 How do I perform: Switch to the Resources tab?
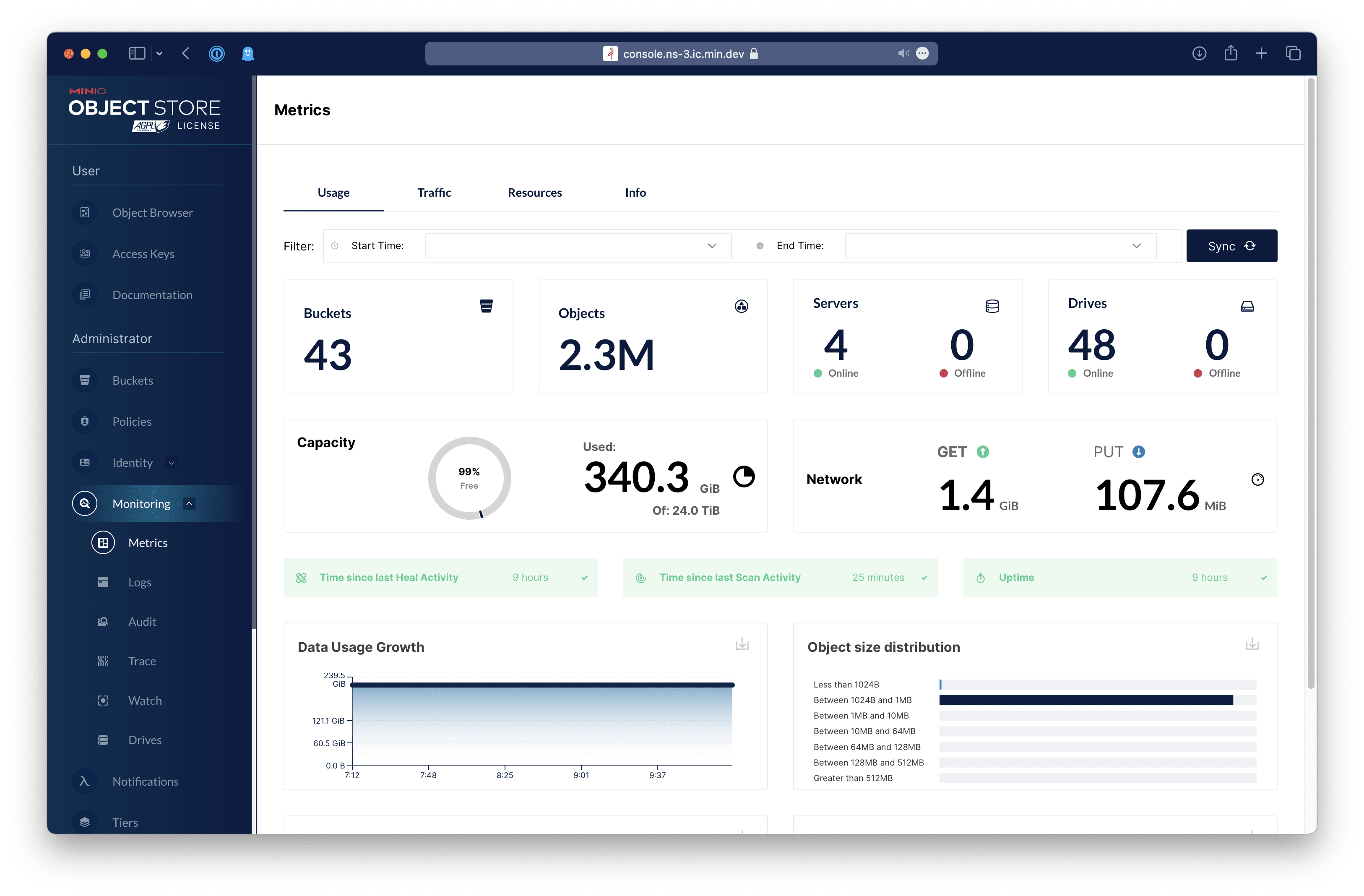pyautogui.click(x=534, y=192)
